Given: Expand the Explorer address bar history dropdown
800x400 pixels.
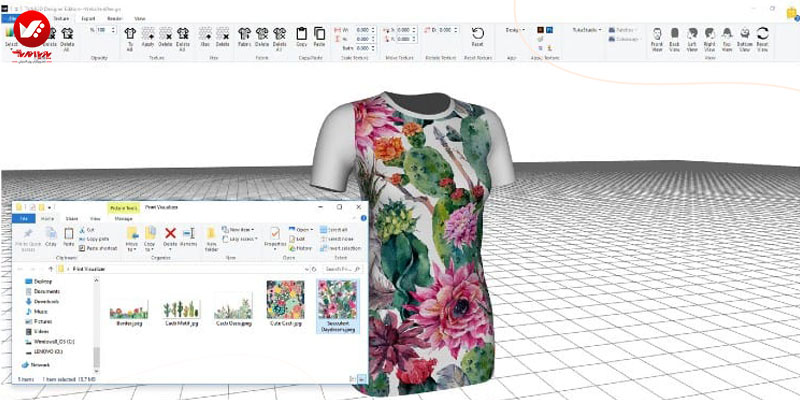Looking at the screenshot, I should tap(307, 269).
